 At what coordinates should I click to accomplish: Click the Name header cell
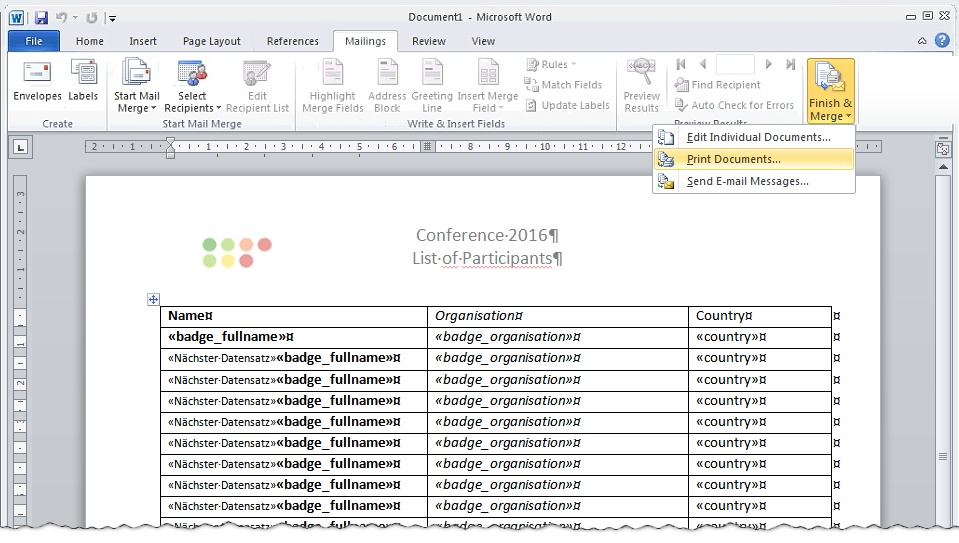click(294, 316)
